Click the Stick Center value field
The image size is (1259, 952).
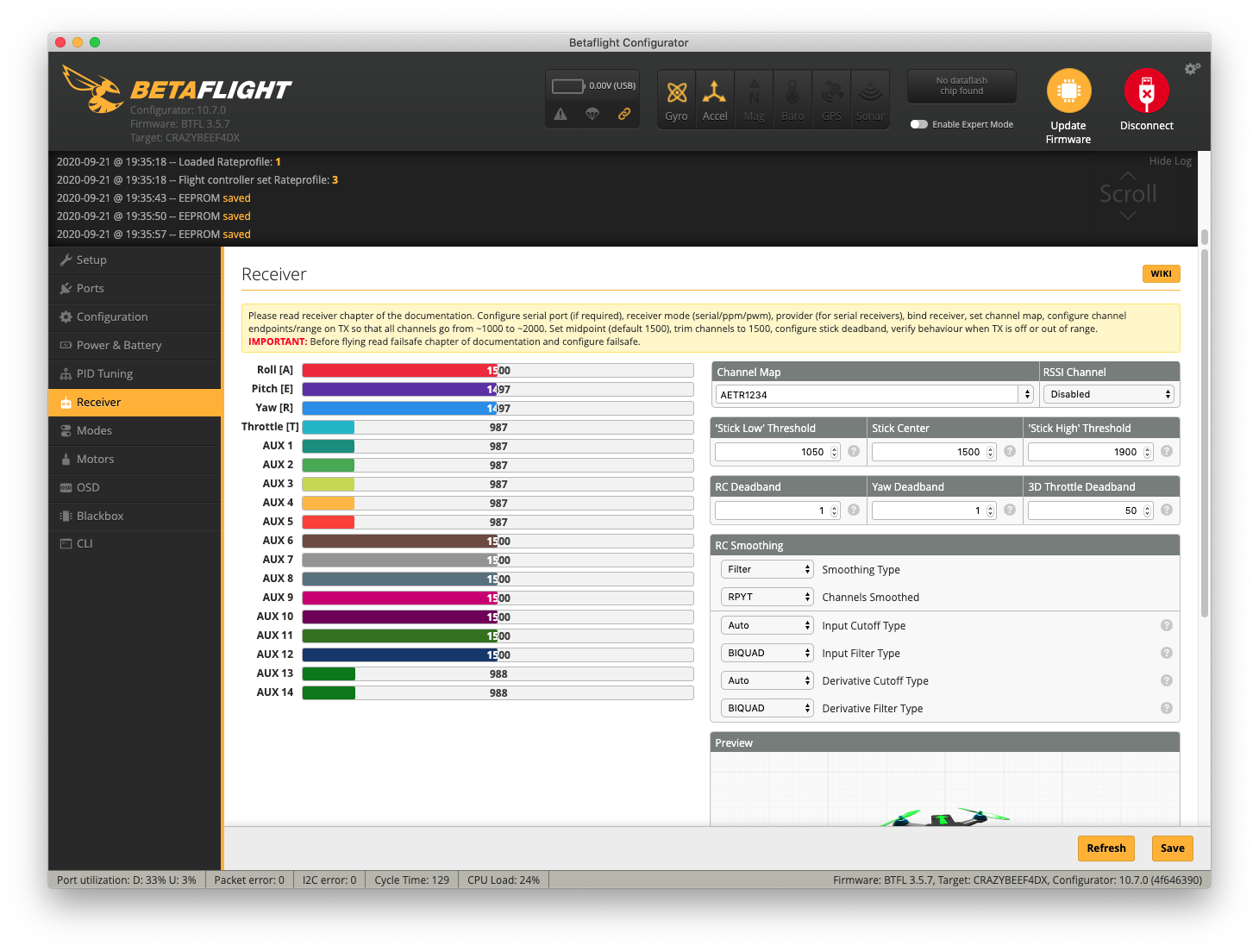934,452
